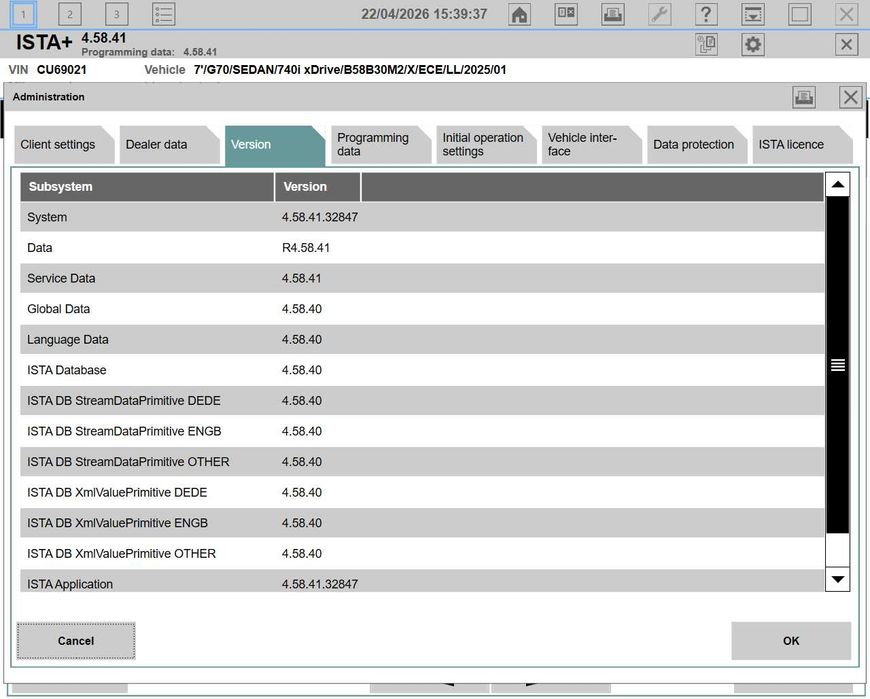870x699 pixels.
Task: Select the System row
Action: [x=422, y=217]
